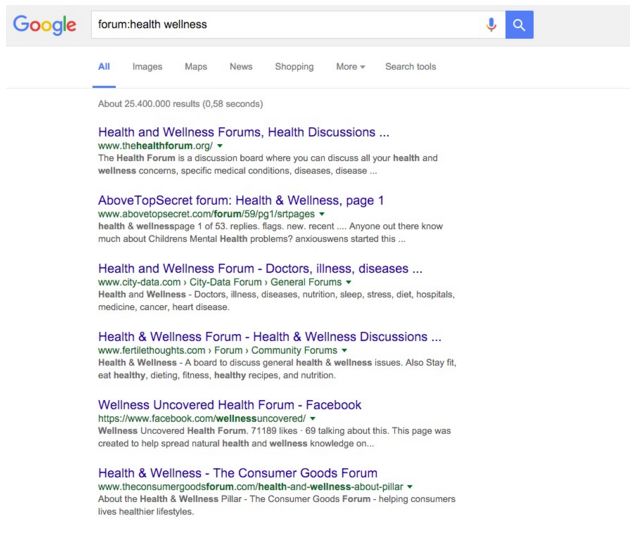This screenshot has height=540, width=638.
Task: Expand arrow beside facebook.com/wellnessuncovered/ URL
Action: click(x=312, y=418)
